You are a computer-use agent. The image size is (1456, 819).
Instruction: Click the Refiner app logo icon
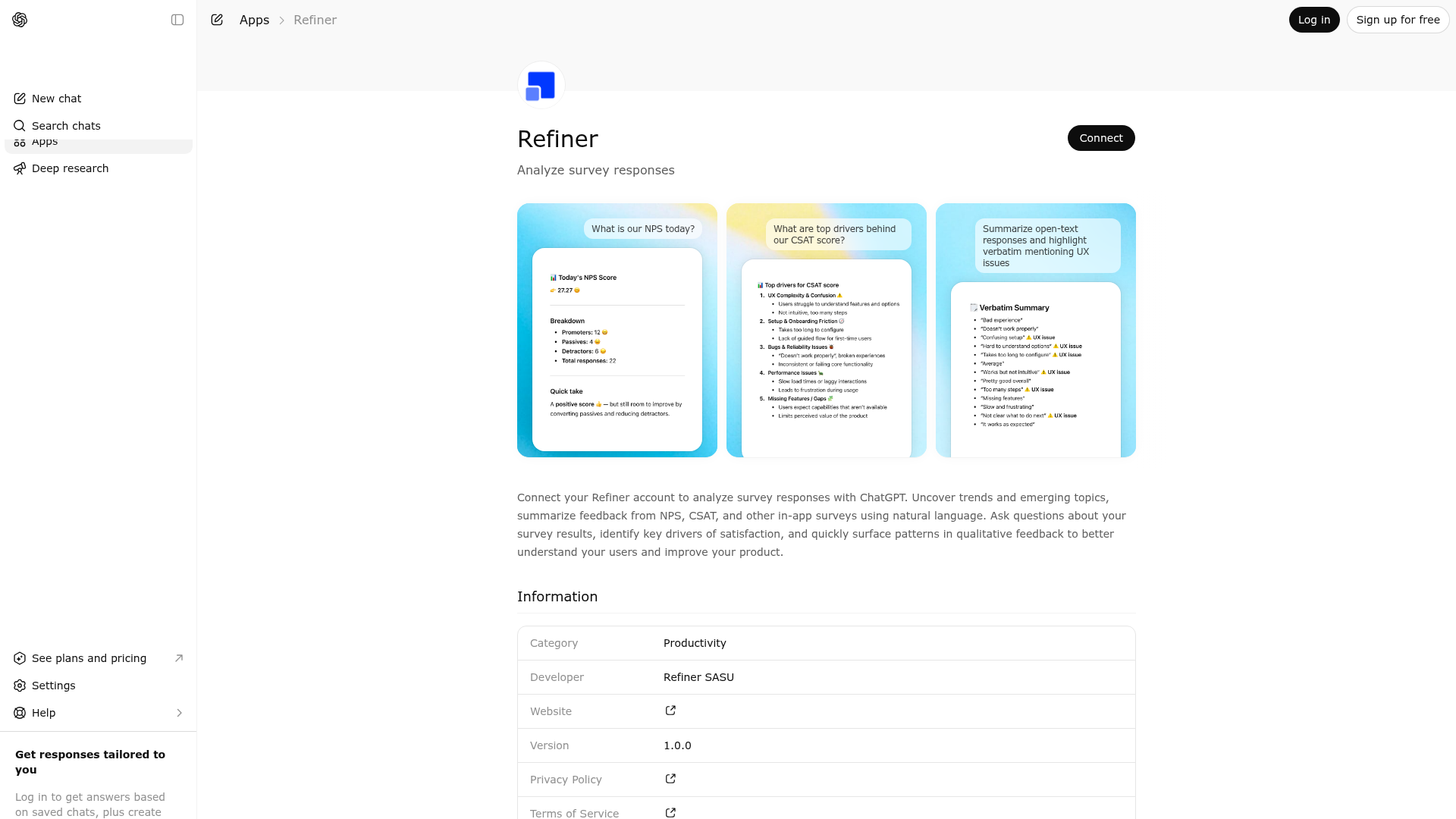click(x=541, y=85)
